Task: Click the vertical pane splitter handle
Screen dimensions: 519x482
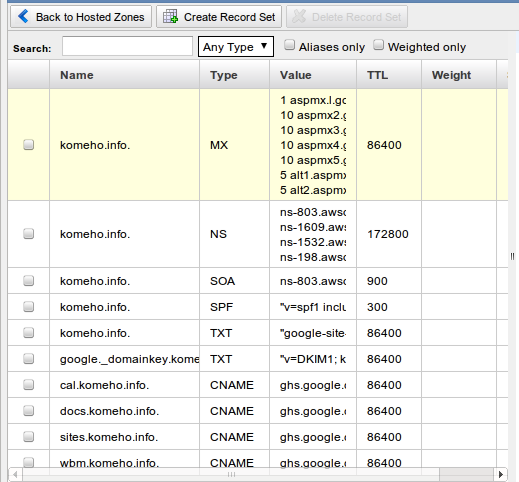Action: [512, 256]
